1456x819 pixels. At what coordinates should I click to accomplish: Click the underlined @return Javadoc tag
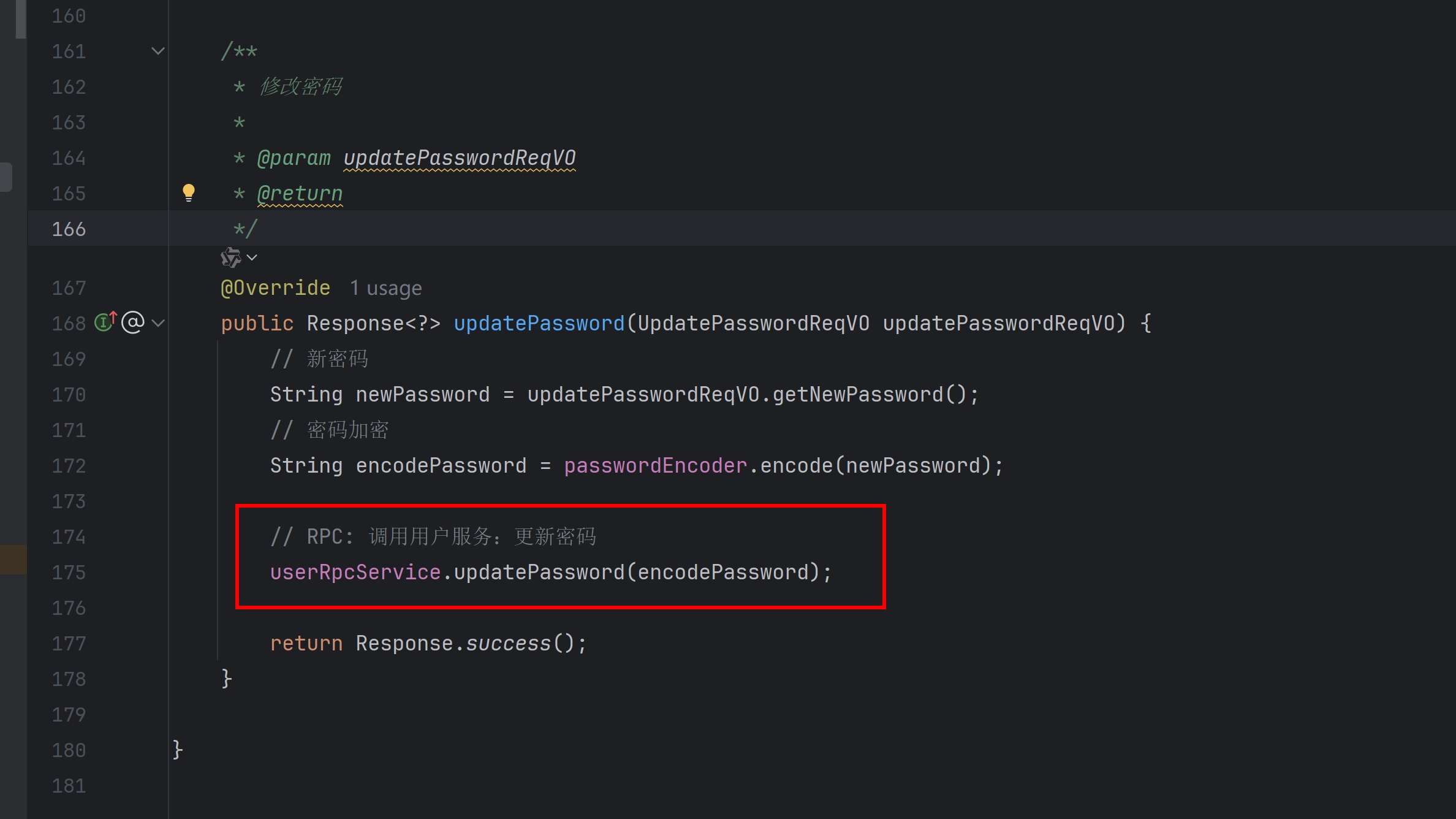(x=300, y=194)
